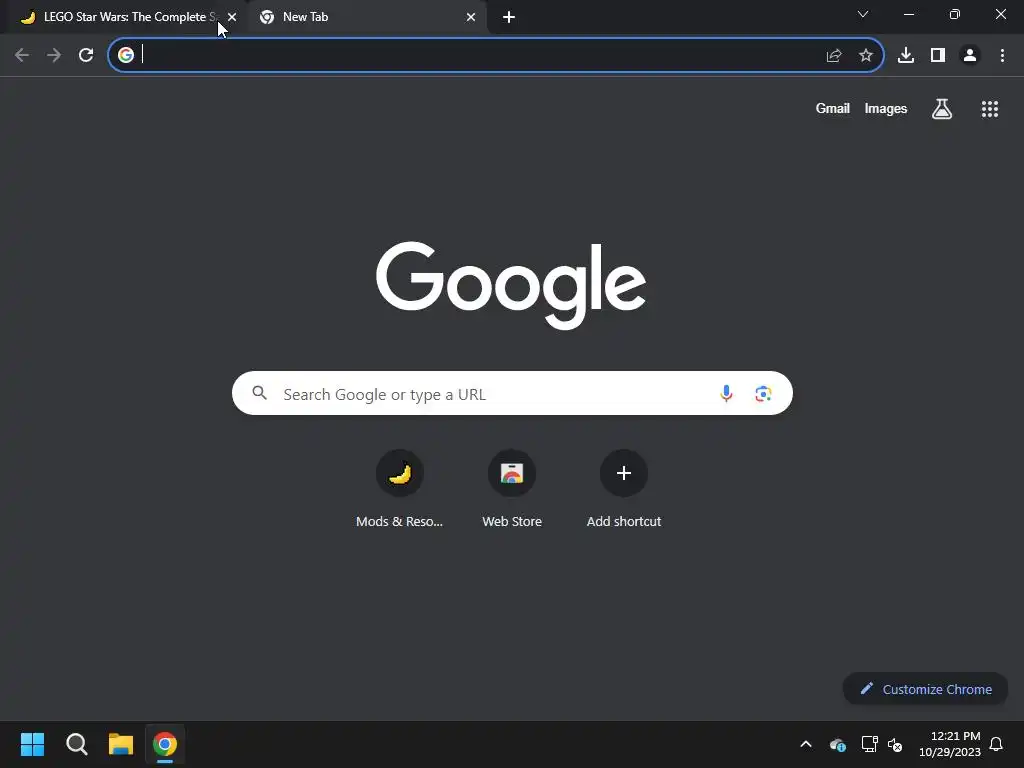Go forward using the forward arrow
The width and height of the screenshot is (1024, 768).
tap(54, 55)
